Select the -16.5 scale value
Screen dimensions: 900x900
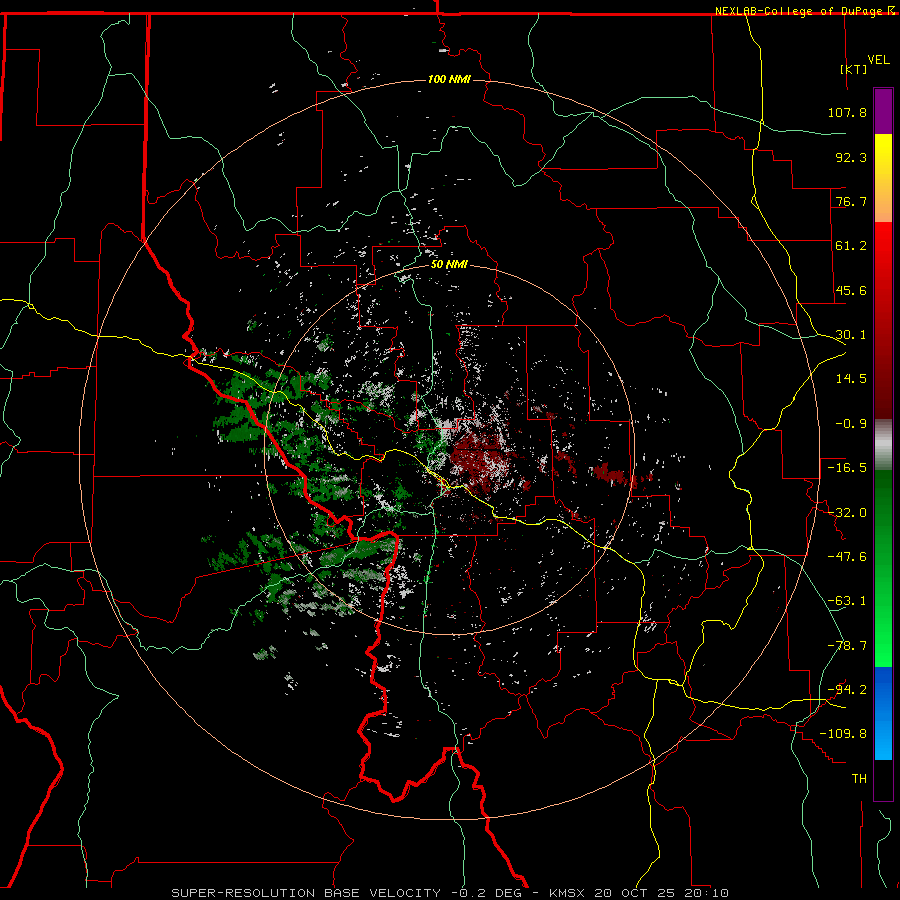tap(847, 468)
